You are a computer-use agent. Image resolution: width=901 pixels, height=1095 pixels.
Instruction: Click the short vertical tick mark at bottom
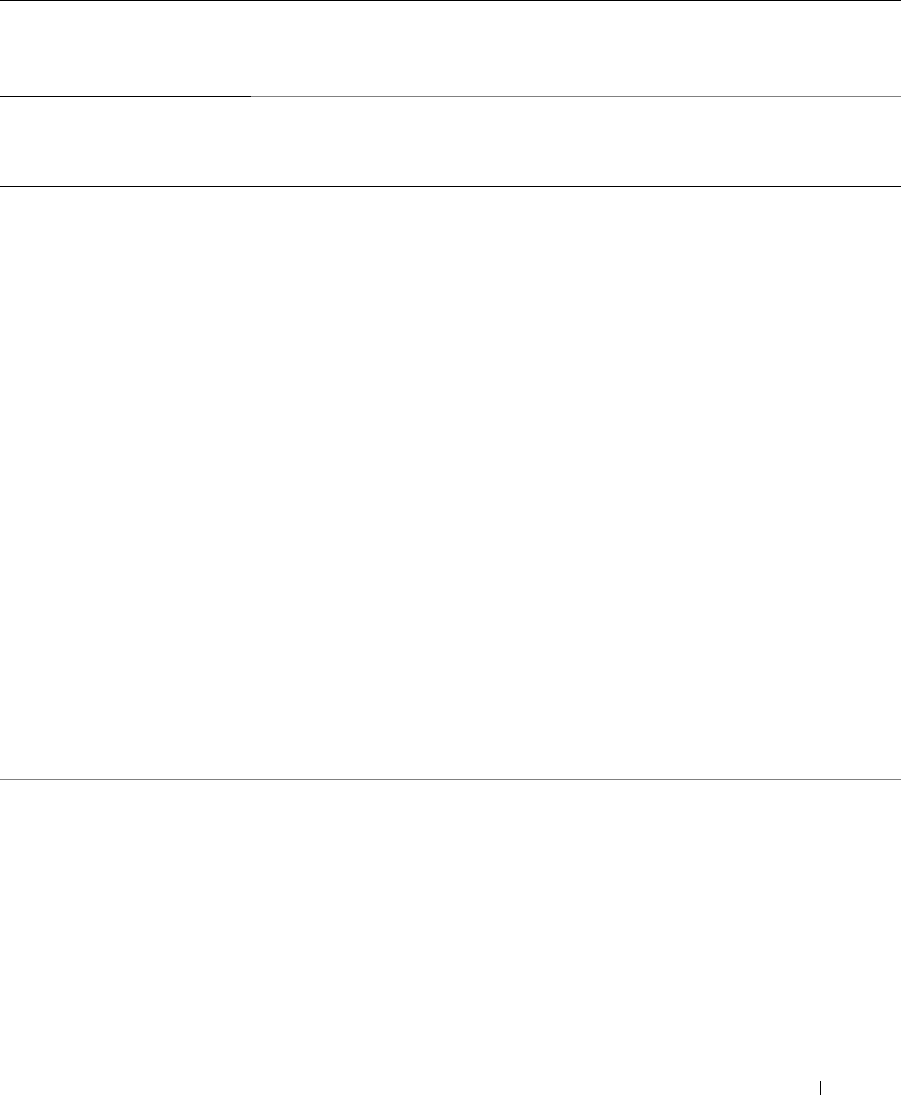820,1088
